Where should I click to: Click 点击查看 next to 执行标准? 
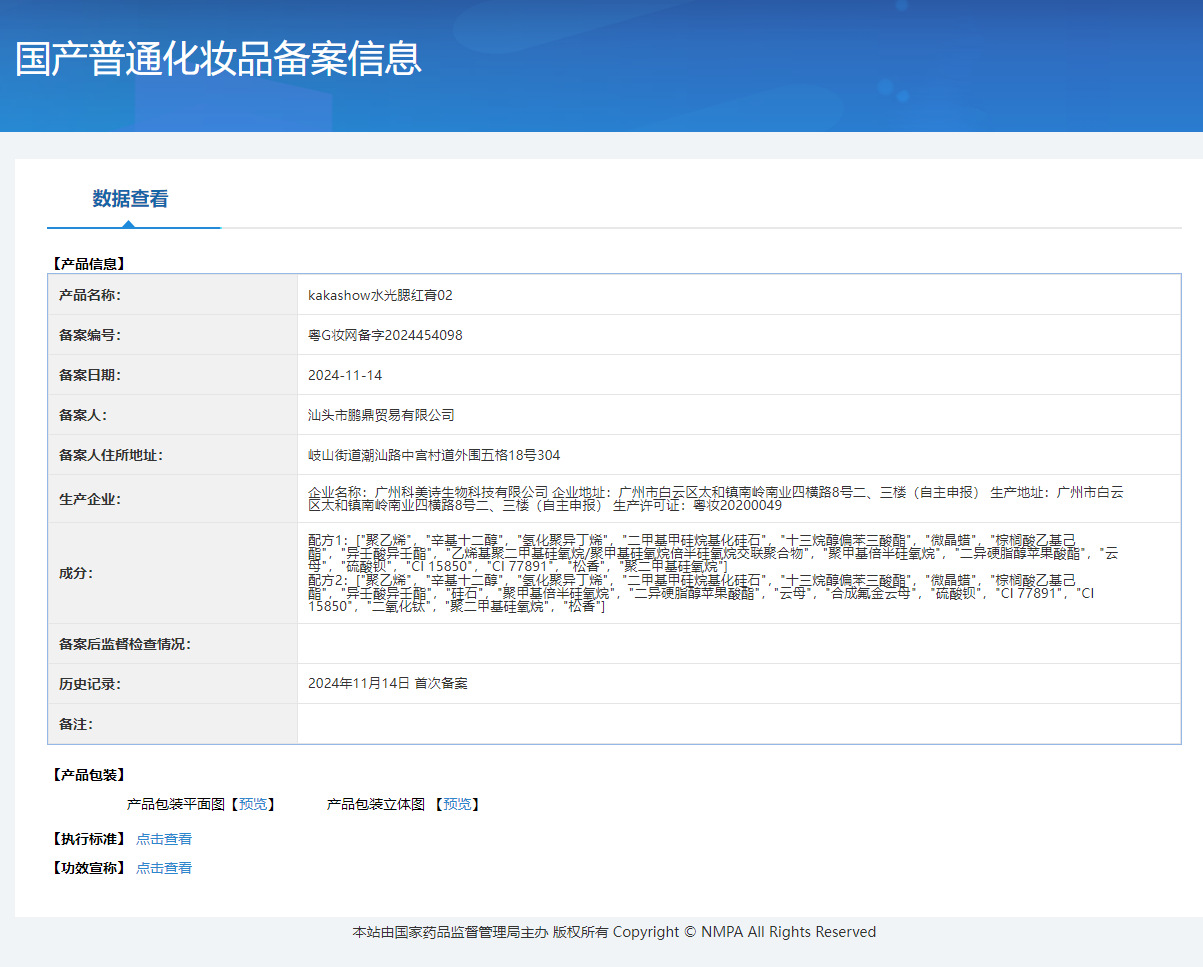(164, 839)
